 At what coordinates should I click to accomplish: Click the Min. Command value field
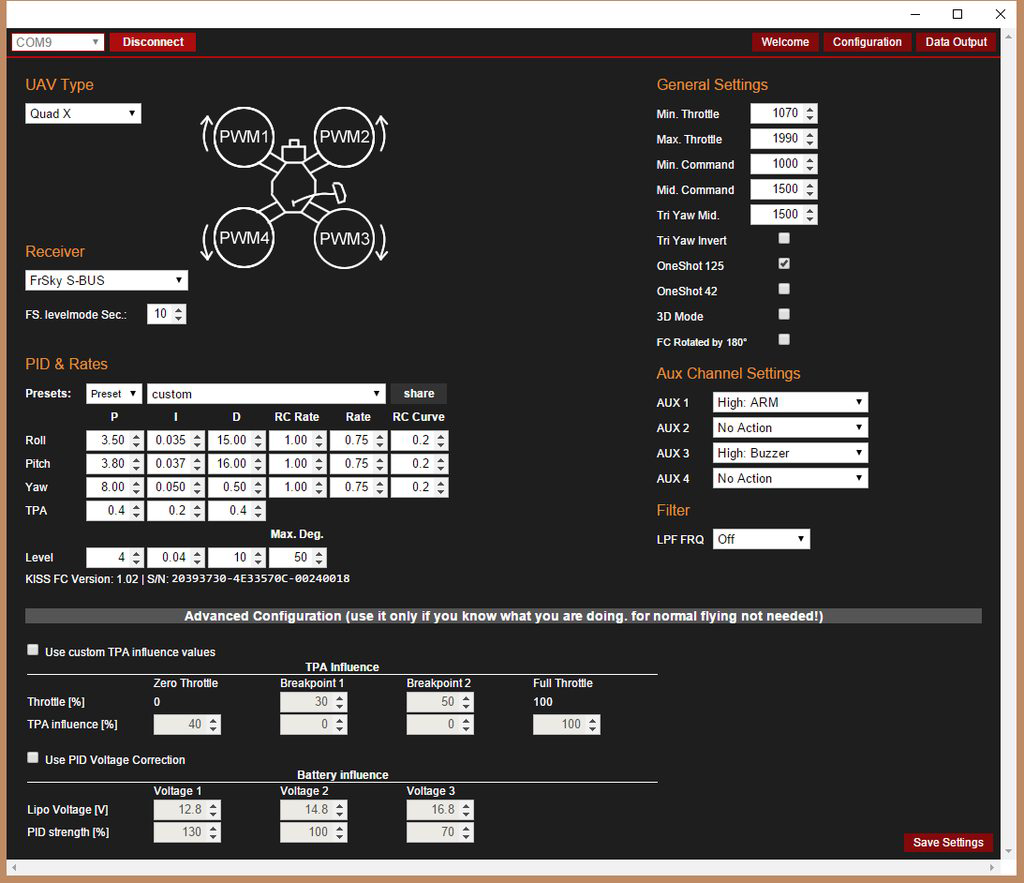[784, 164]
